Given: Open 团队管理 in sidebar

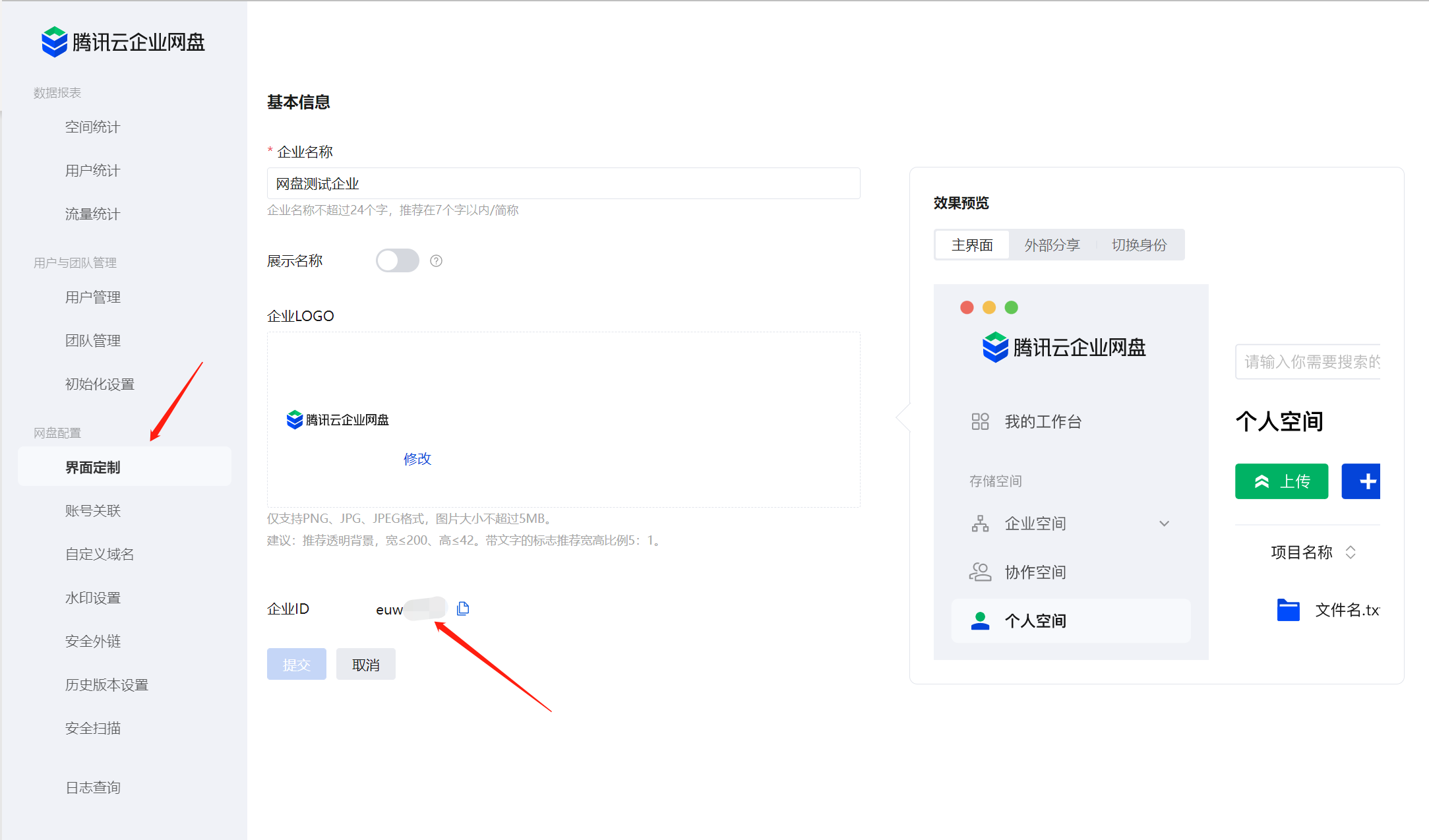Looking at the screenshot, I should [92, 341].
